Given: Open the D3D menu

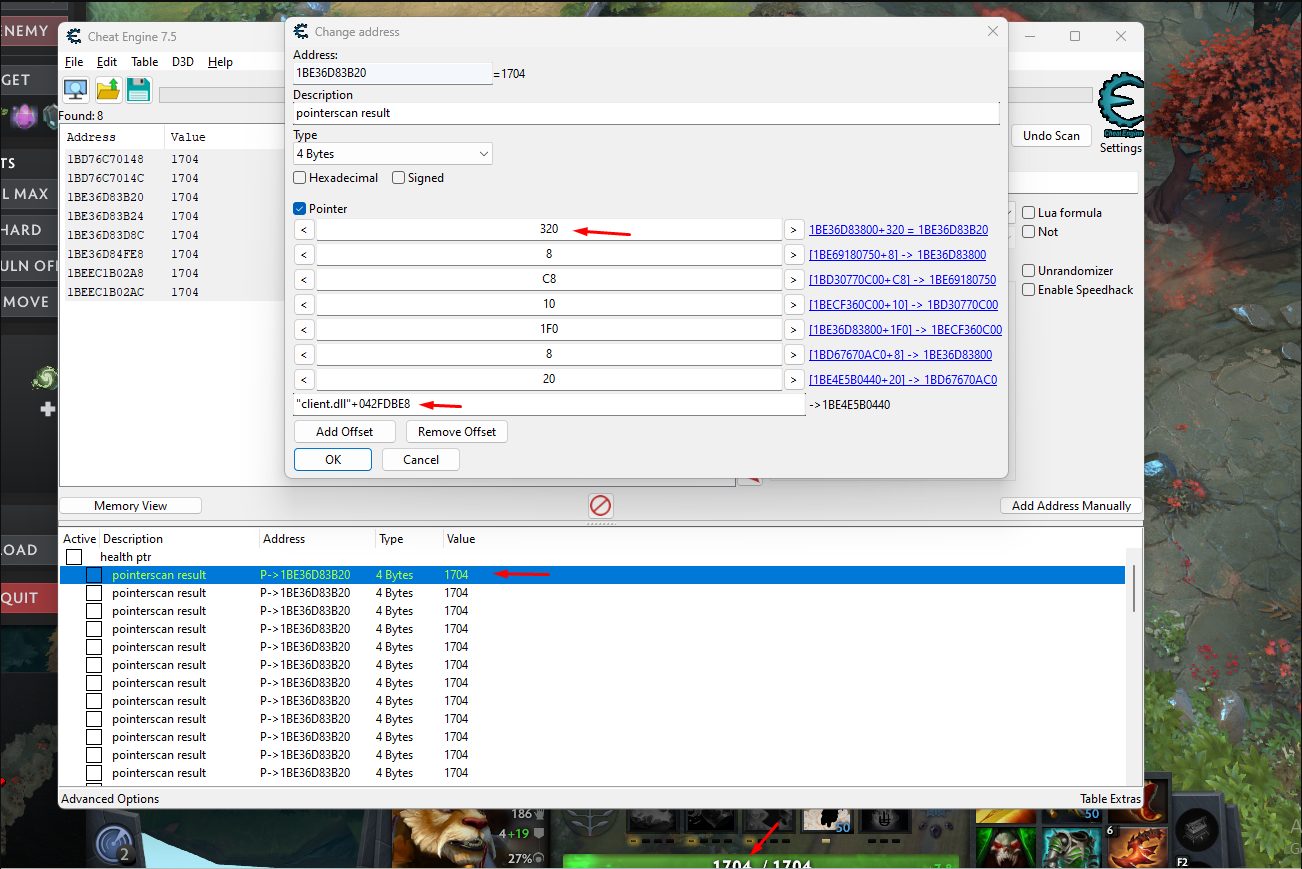Looking at the screenshot, I should click(183, 62).
